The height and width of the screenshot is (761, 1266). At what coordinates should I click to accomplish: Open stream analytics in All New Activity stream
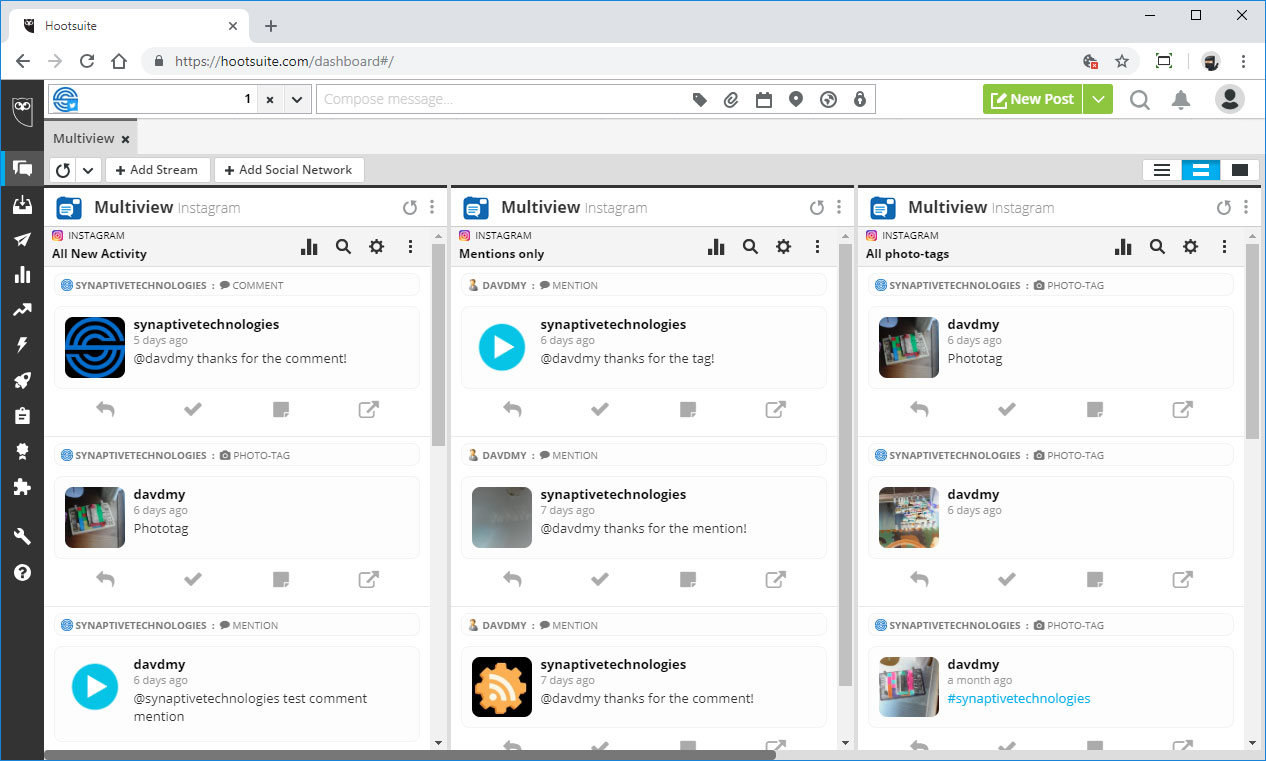tap(309, 246)
